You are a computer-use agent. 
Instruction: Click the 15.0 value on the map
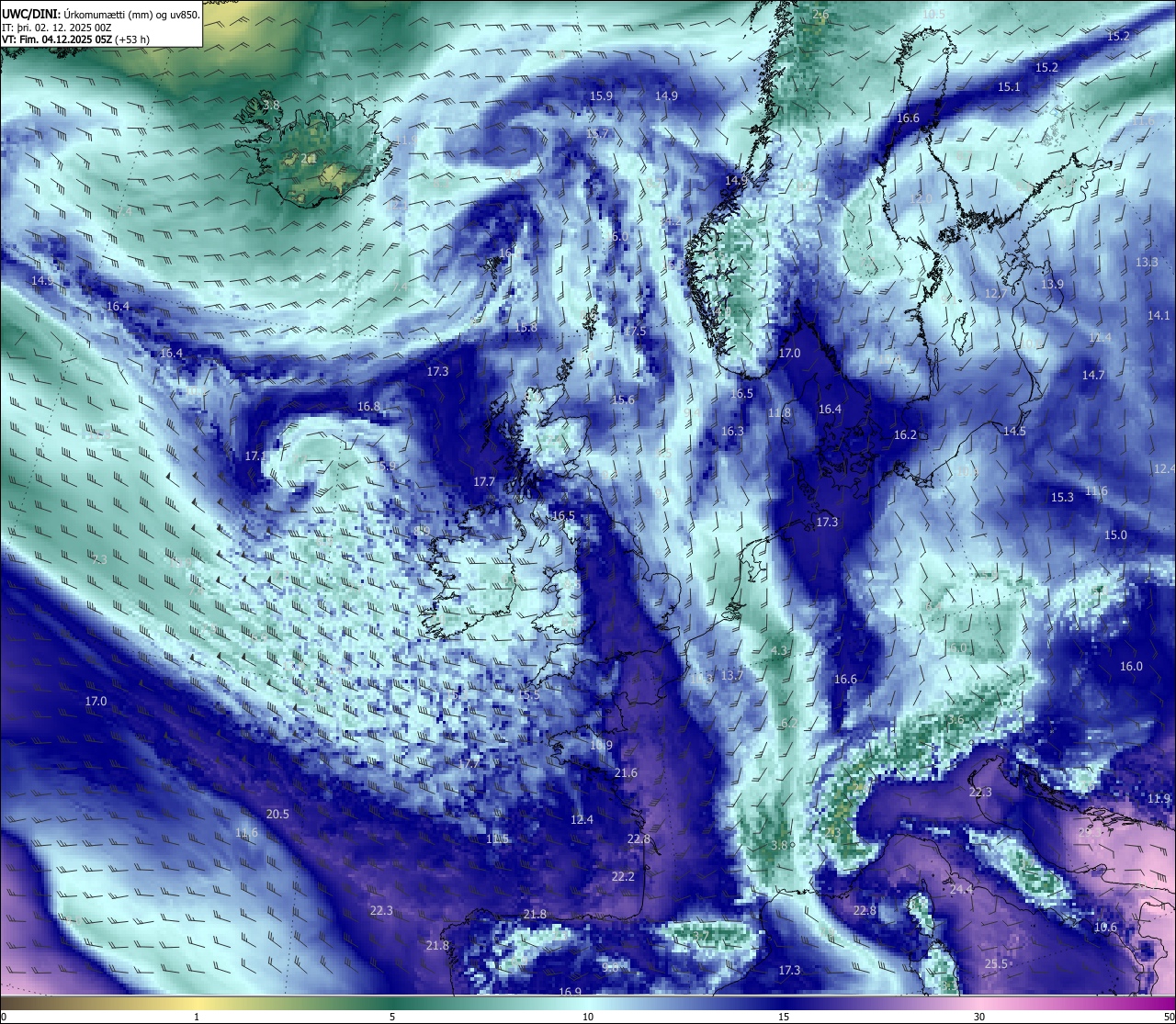pos(1115,535)
